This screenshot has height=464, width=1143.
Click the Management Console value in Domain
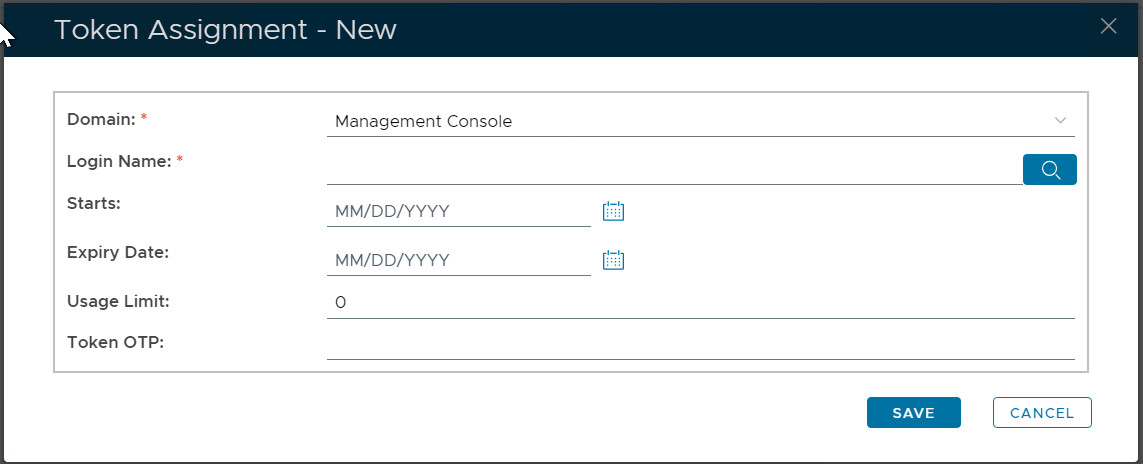pos(424,122)
